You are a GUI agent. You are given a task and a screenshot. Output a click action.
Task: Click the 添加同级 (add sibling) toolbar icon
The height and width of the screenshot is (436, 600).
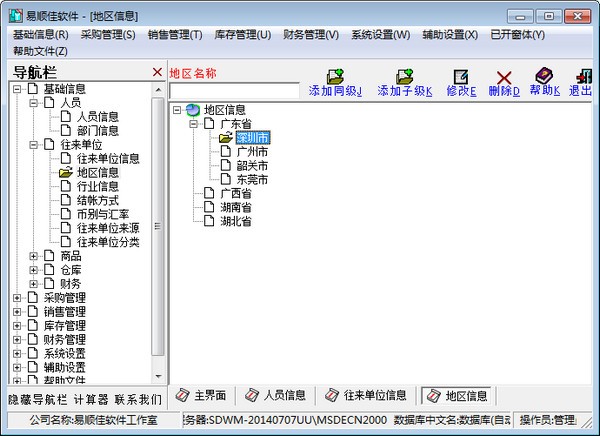coord(334,77)
